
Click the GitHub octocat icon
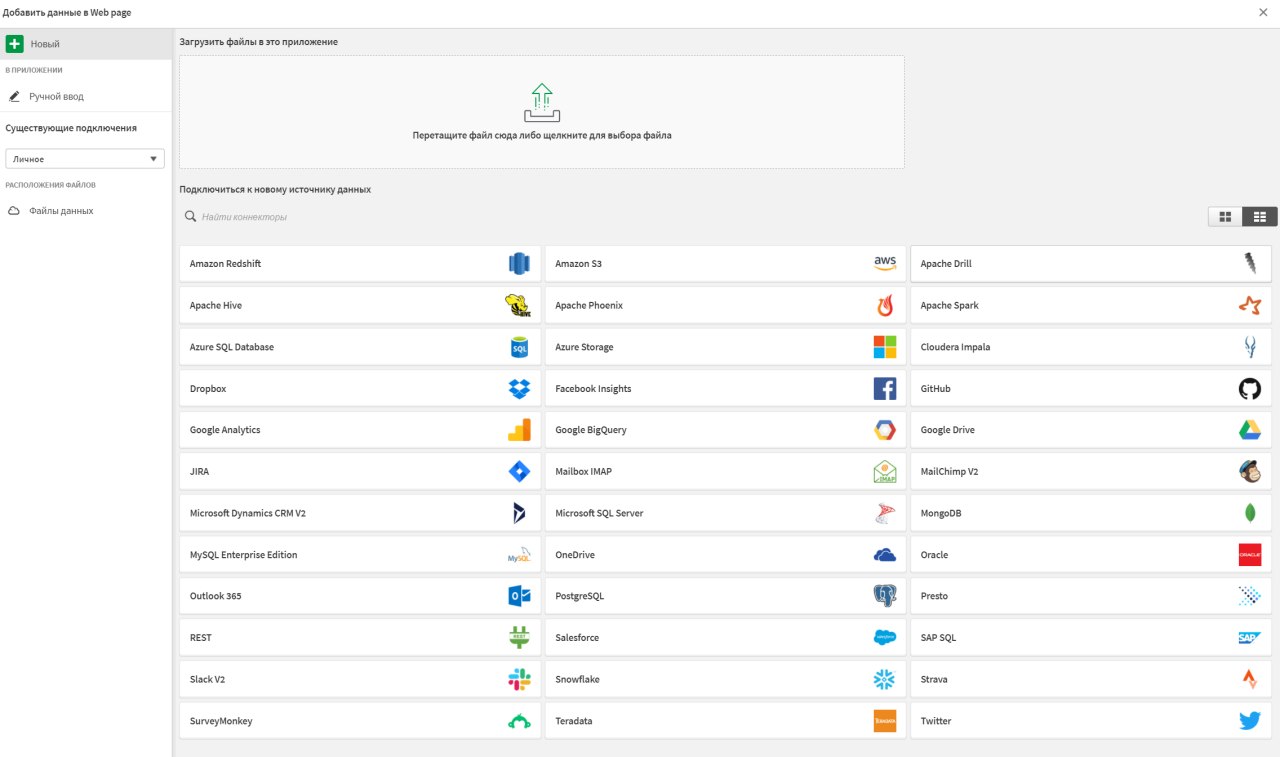coord(1249,389)
